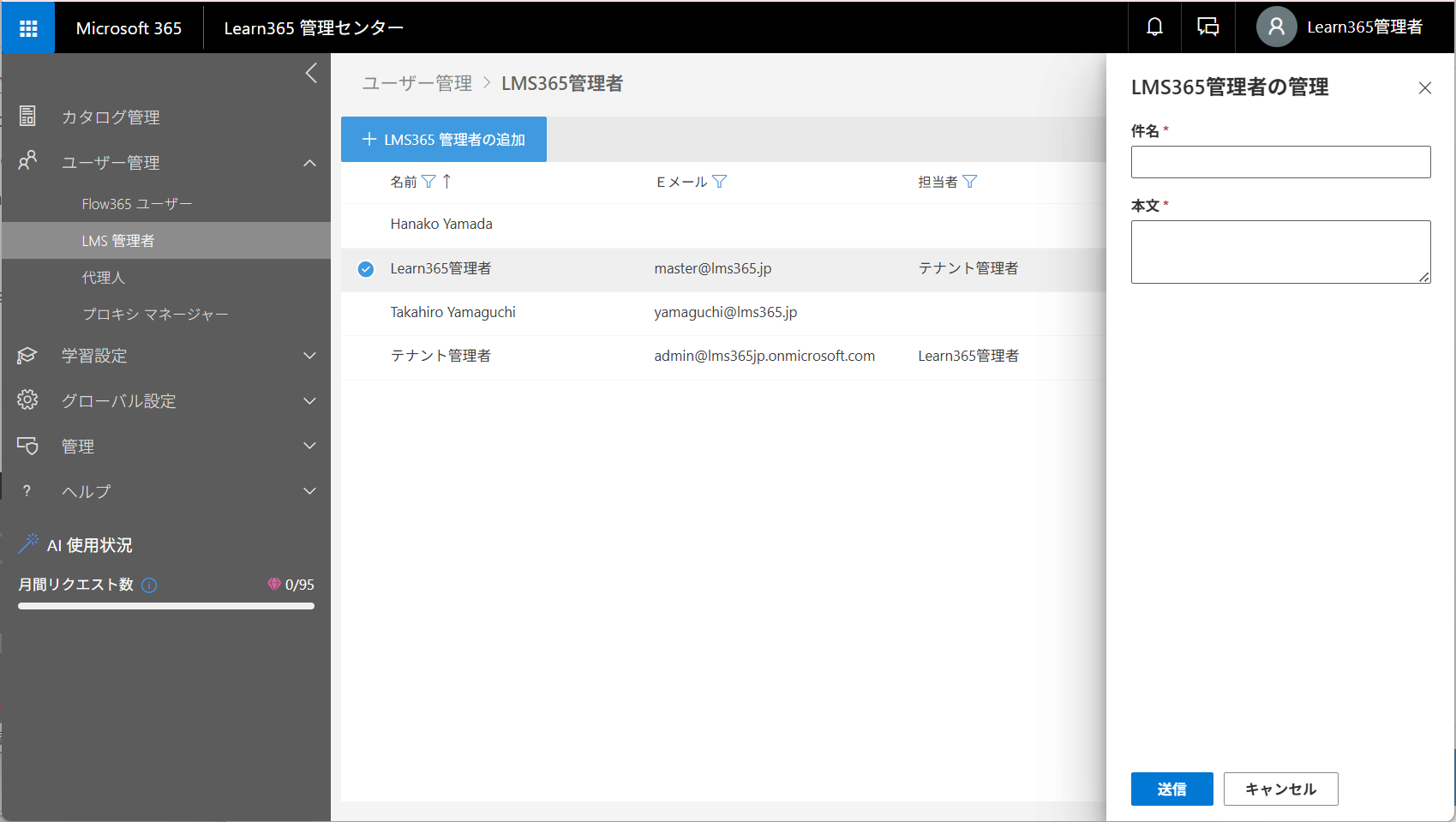Image resolution: width=1456 pixels, height=822 pixels.
Task: Click the キャンセル button
Action: click(x=1280, y=789)
